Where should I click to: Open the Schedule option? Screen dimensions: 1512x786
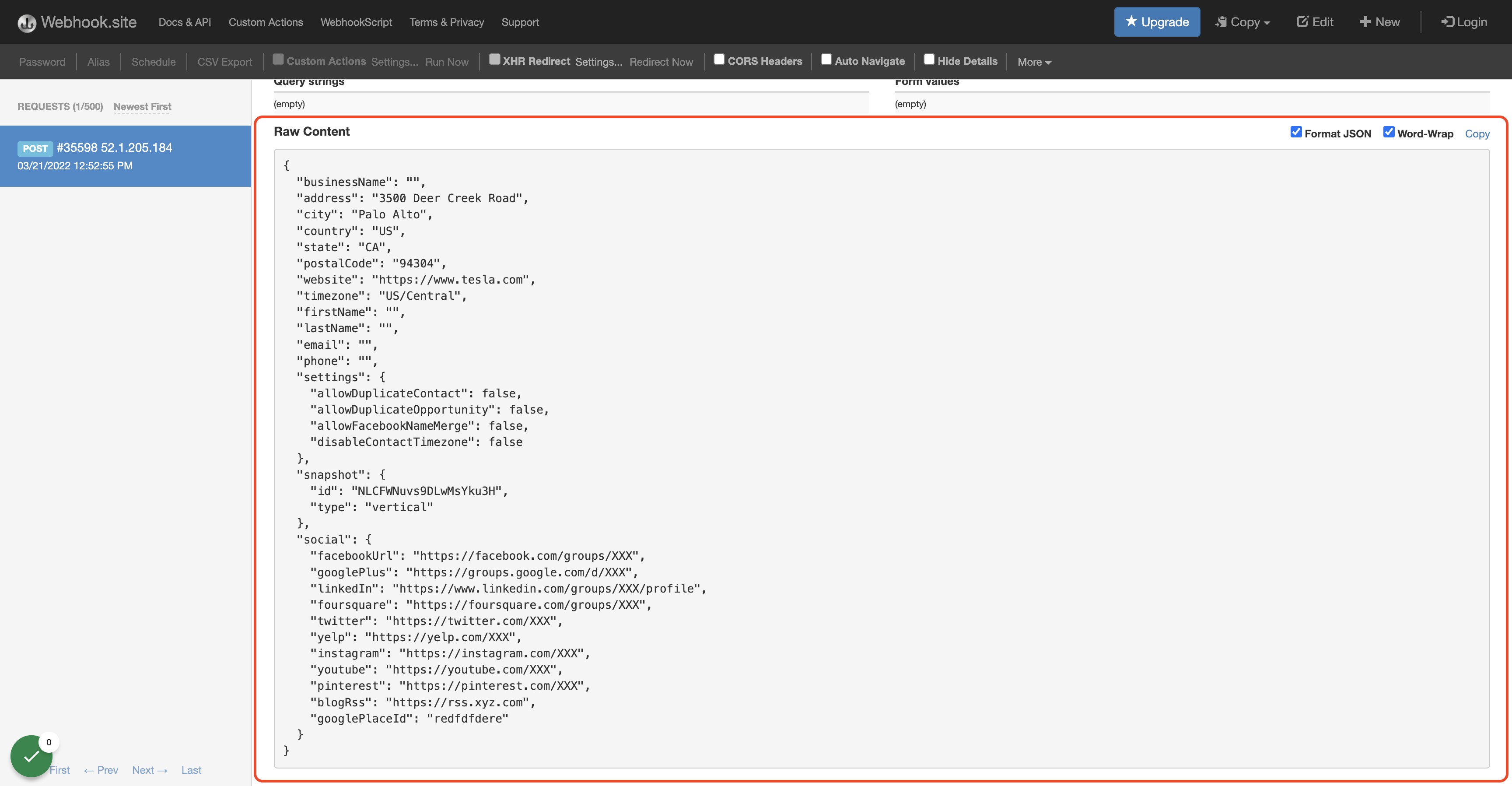(154, 62)
